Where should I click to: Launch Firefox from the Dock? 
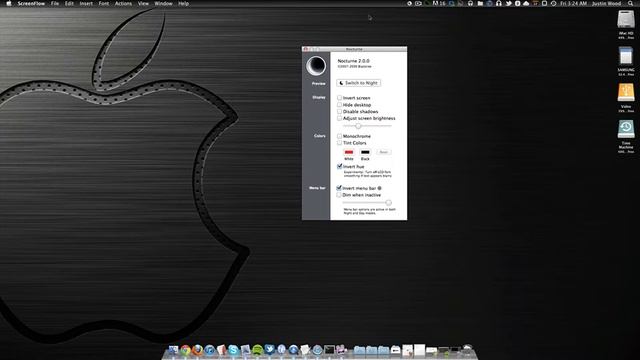pyautogui.click(x=198, y=350)
